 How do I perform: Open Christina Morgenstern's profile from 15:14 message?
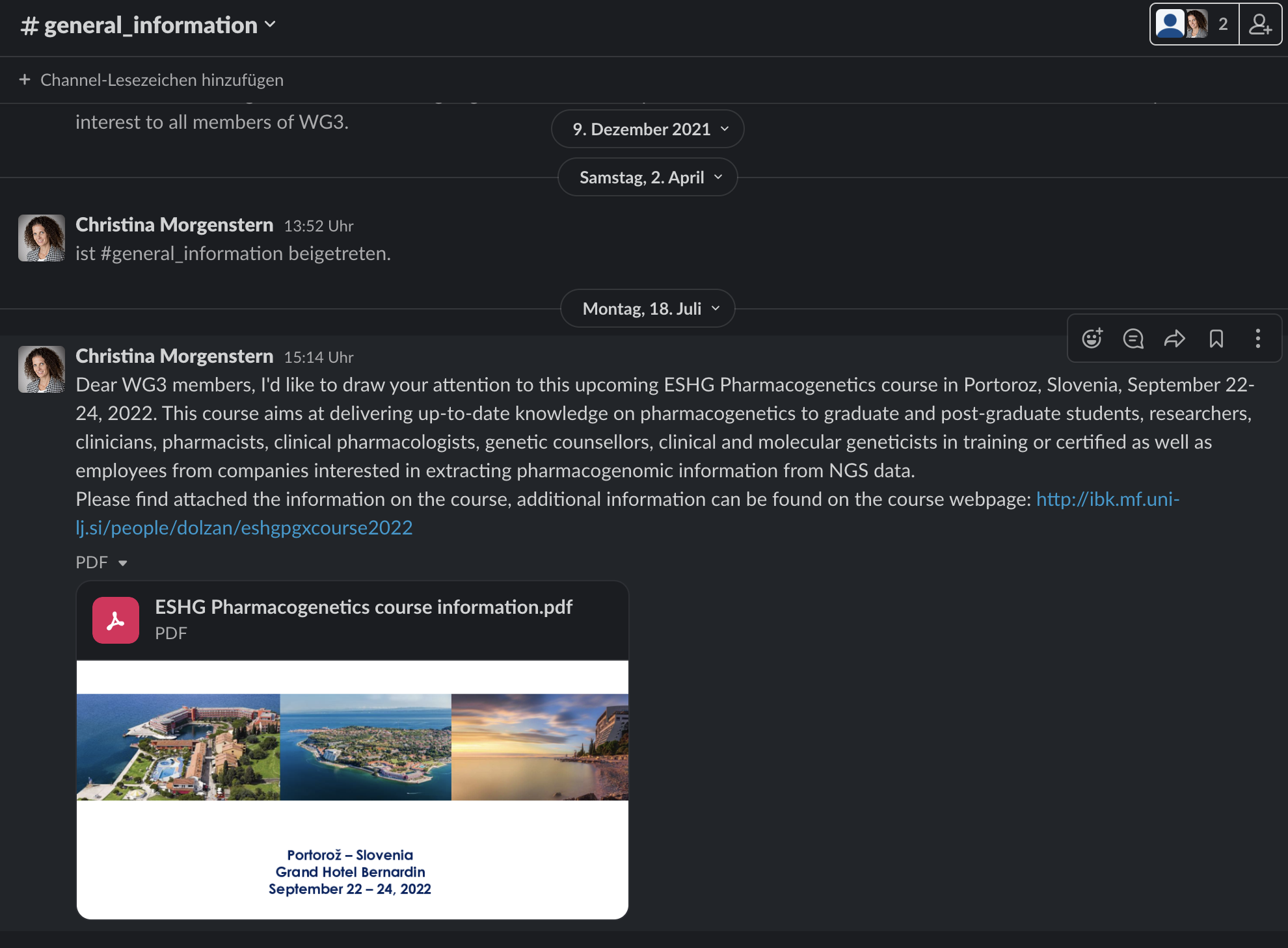(174, 356)
